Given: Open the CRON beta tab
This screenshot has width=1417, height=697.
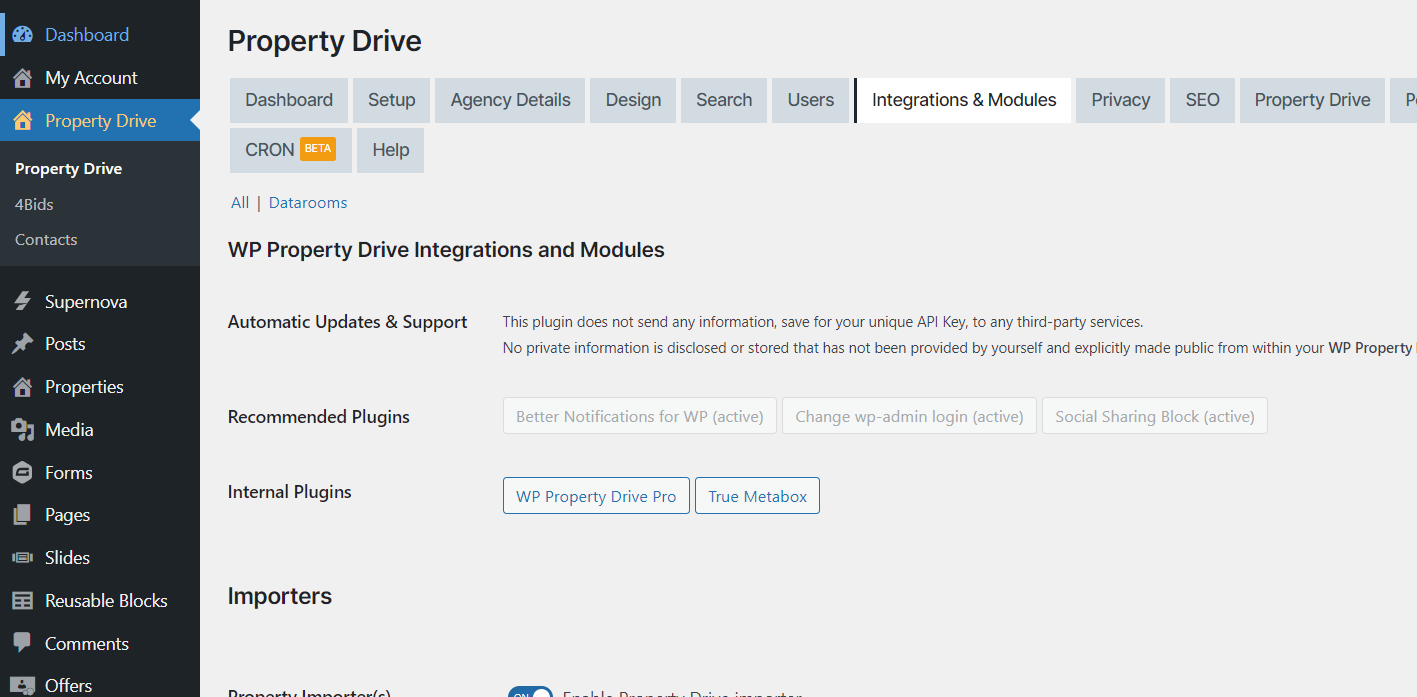Looking at the screenshot, I should (290, 150).
